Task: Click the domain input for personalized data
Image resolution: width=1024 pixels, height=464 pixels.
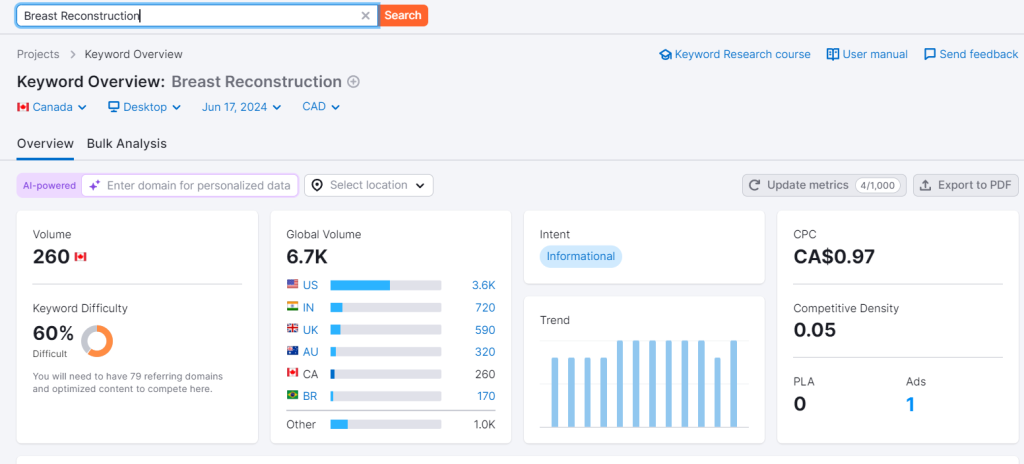Action: click(x=198, y=185)
